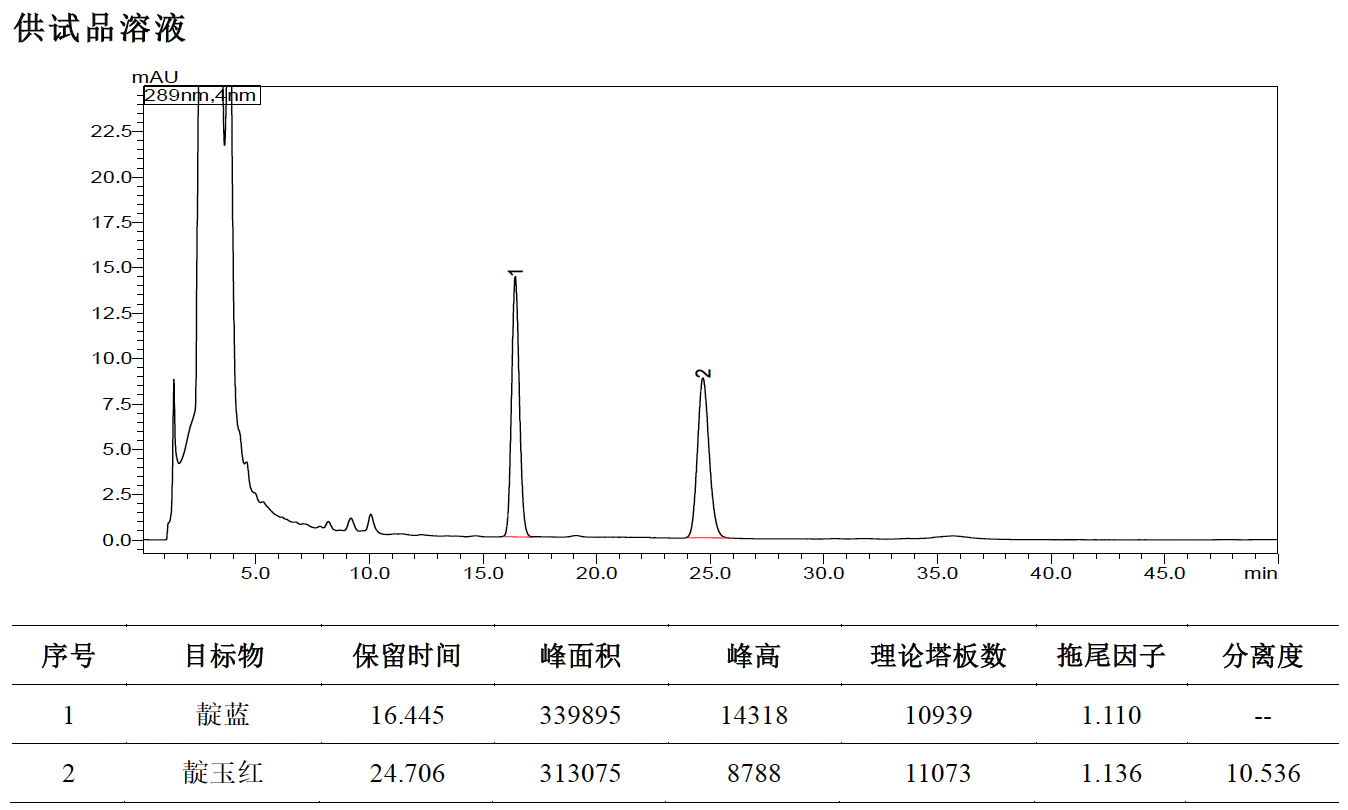The width and height of the screenshot is (1348, 810).
Task: Click peak label 1 on chromatogram
Action: (x=516, y=271)
